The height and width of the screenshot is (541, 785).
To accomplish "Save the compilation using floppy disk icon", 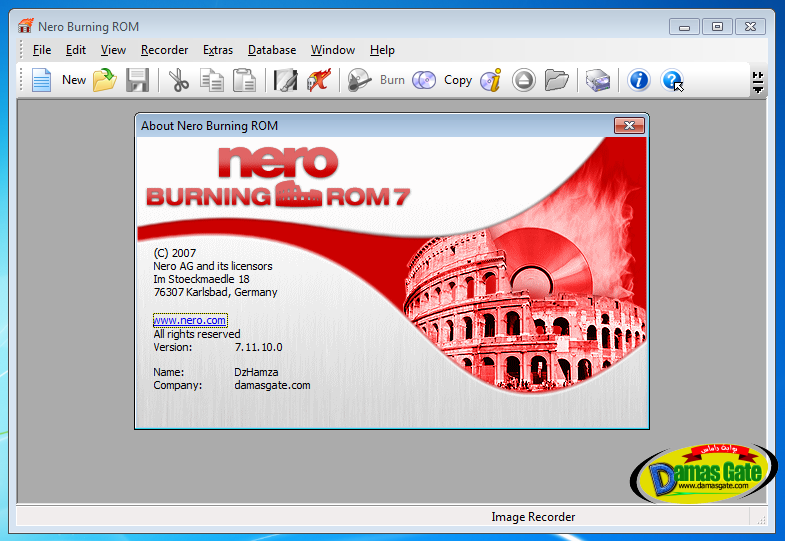I will tap(137, 80).
